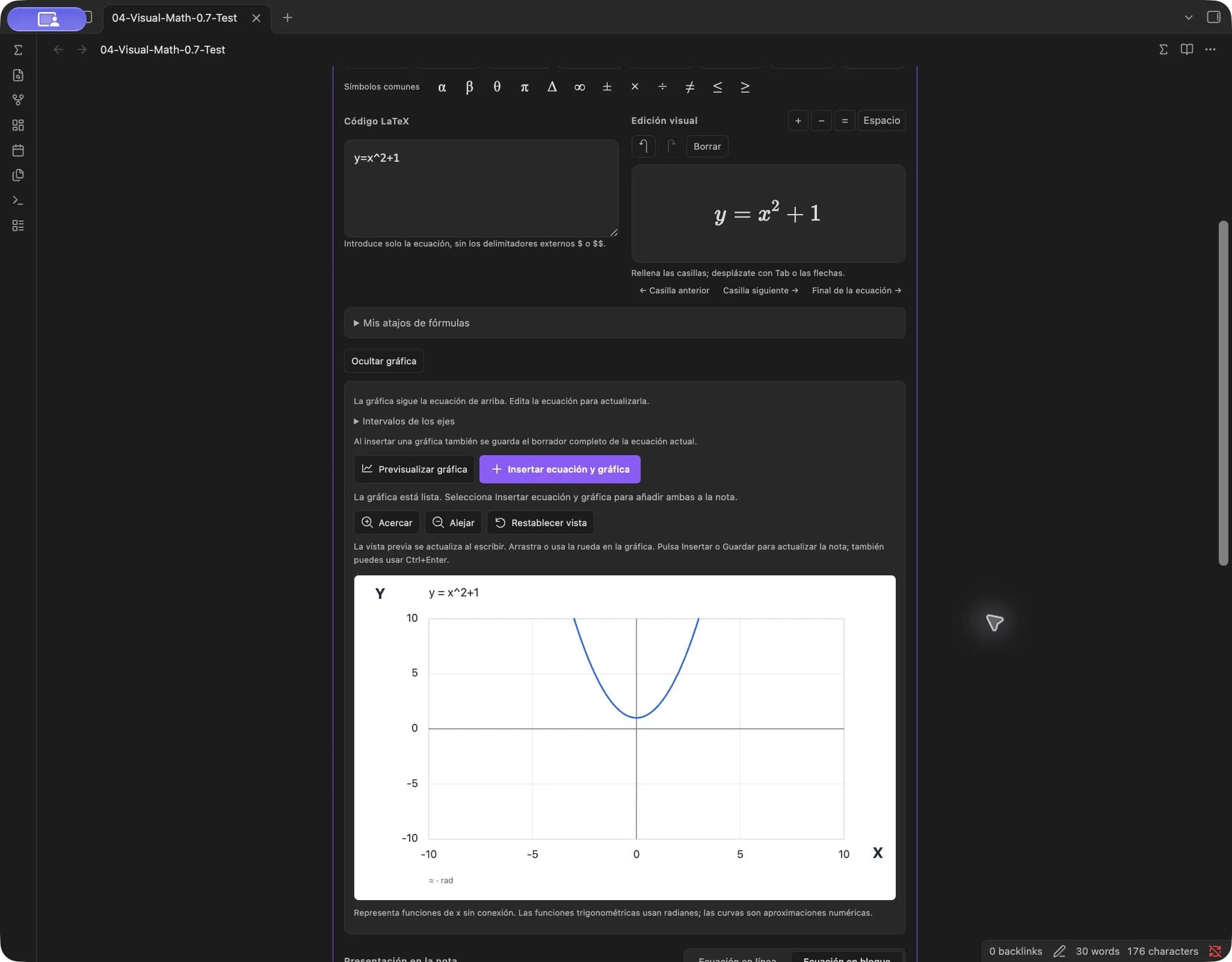Screen dimensions: 1232x962
Task: Select the Ecuación en línea option
Action: [x=738, y=957]
